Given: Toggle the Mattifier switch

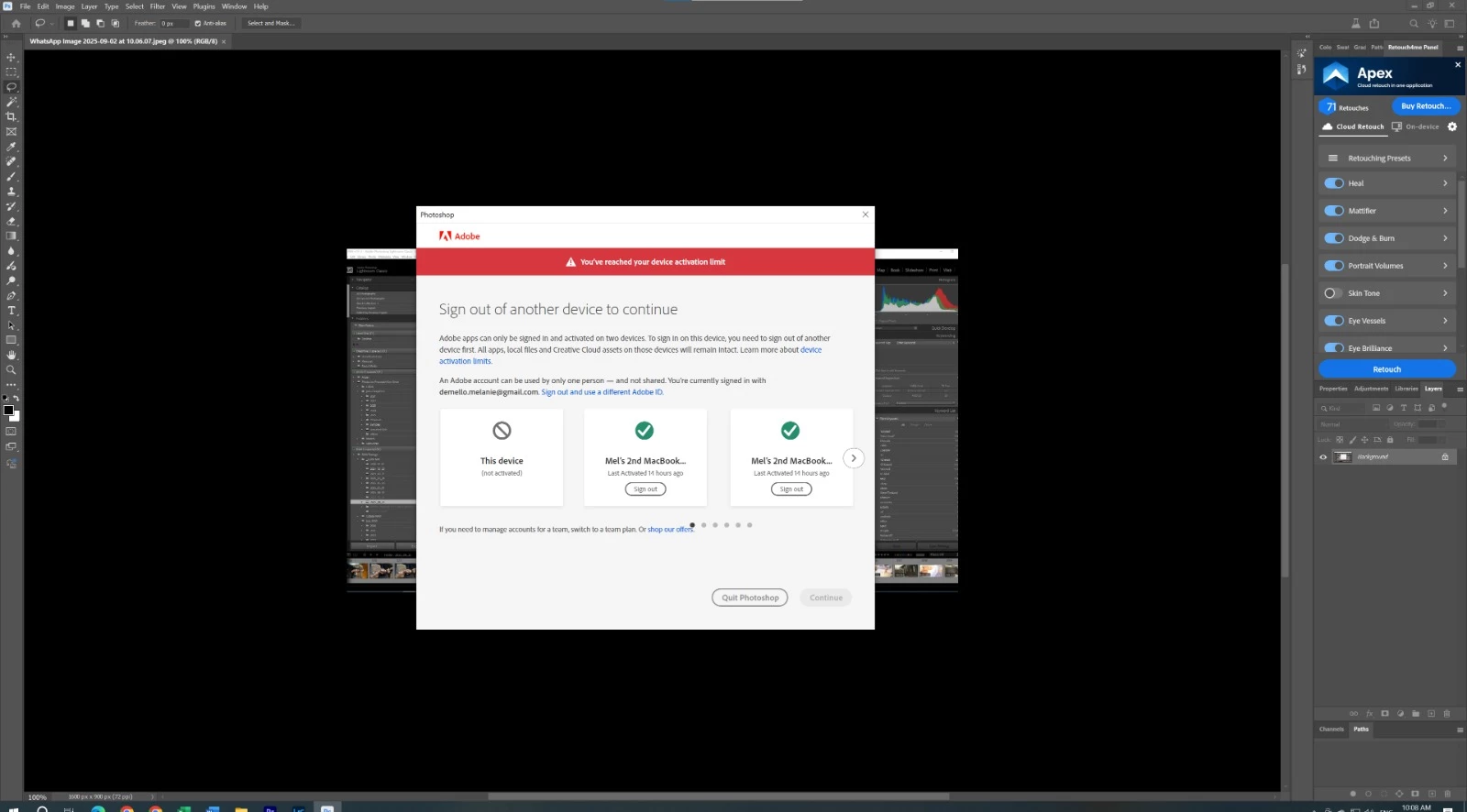Looking at the screenshot, I should (x=1334, y=211).
